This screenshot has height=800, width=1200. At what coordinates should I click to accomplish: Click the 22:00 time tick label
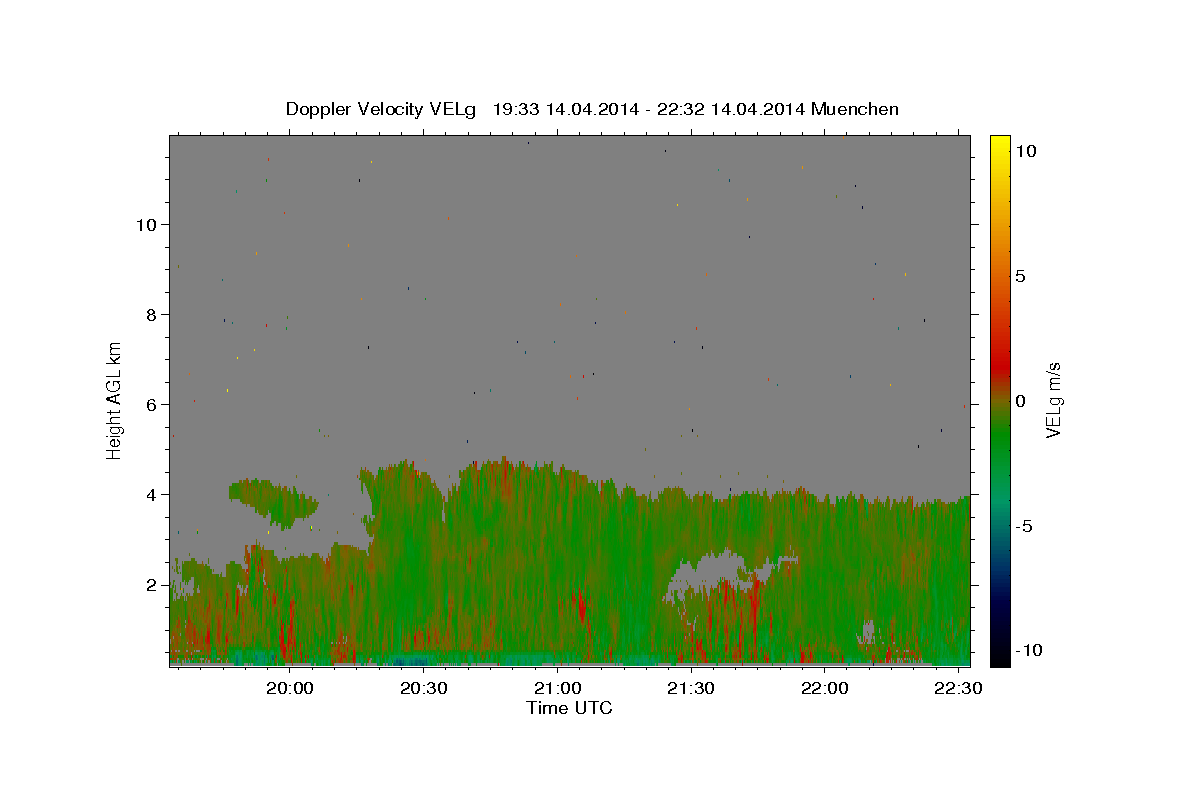tap(824, 688)
